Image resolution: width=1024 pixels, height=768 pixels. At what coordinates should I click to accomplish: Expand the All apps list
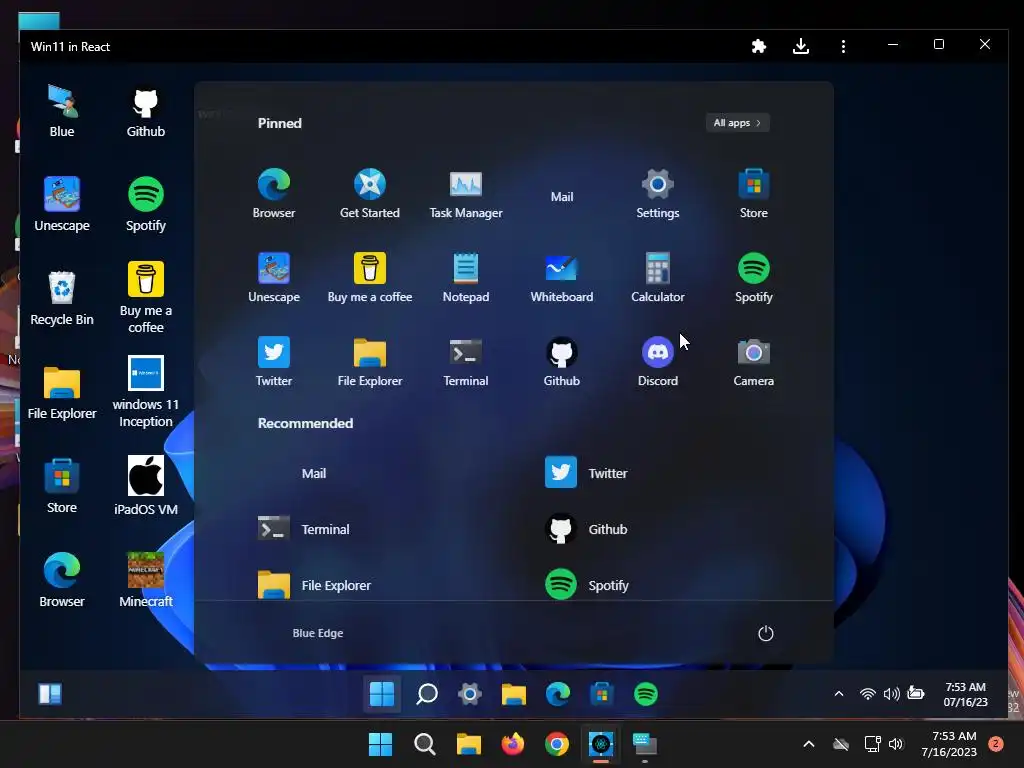pyautogui.click(x=737, y=123)
